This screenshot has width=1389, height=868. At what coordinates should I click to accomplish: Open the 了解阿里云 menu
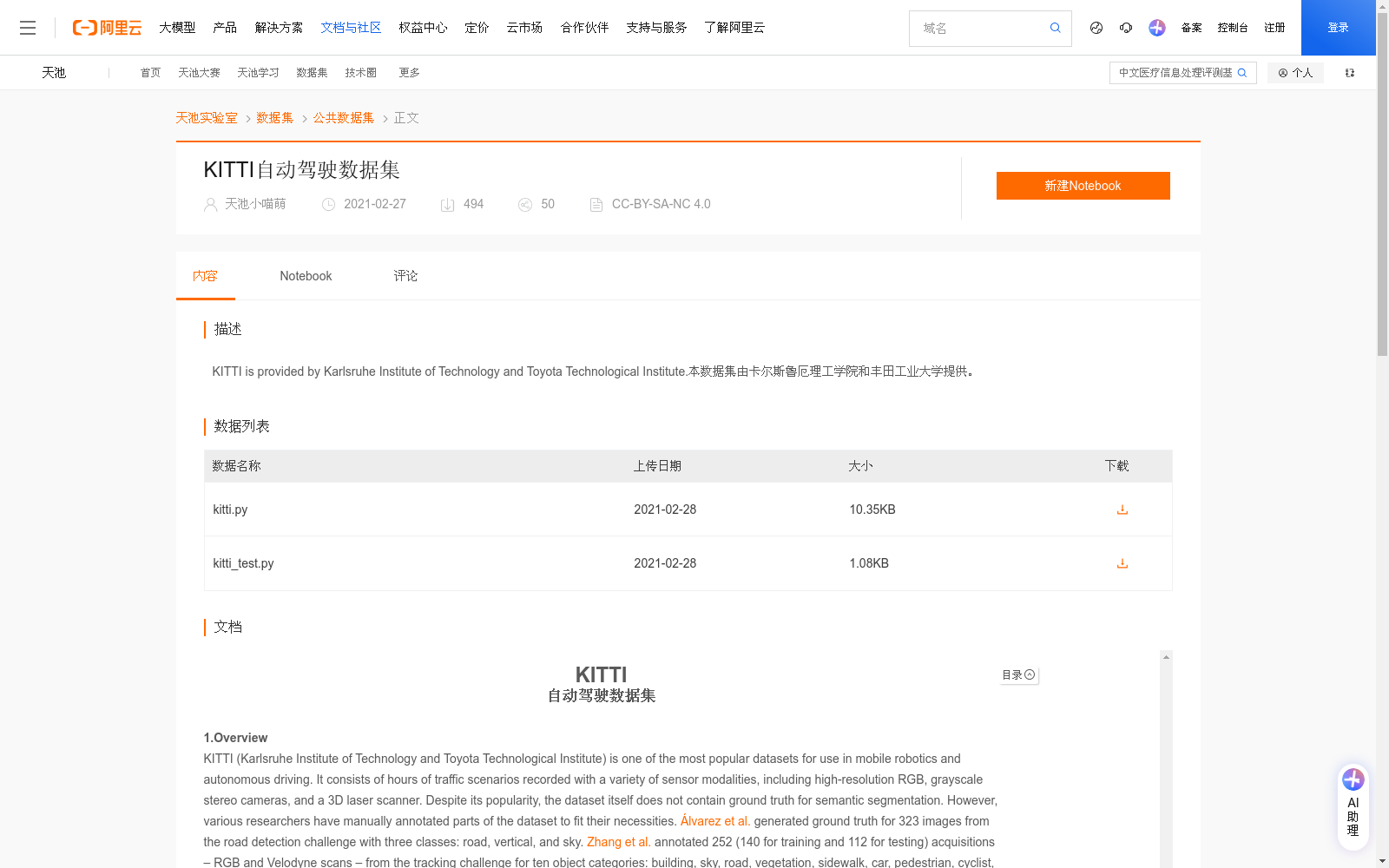click(734, 28)
